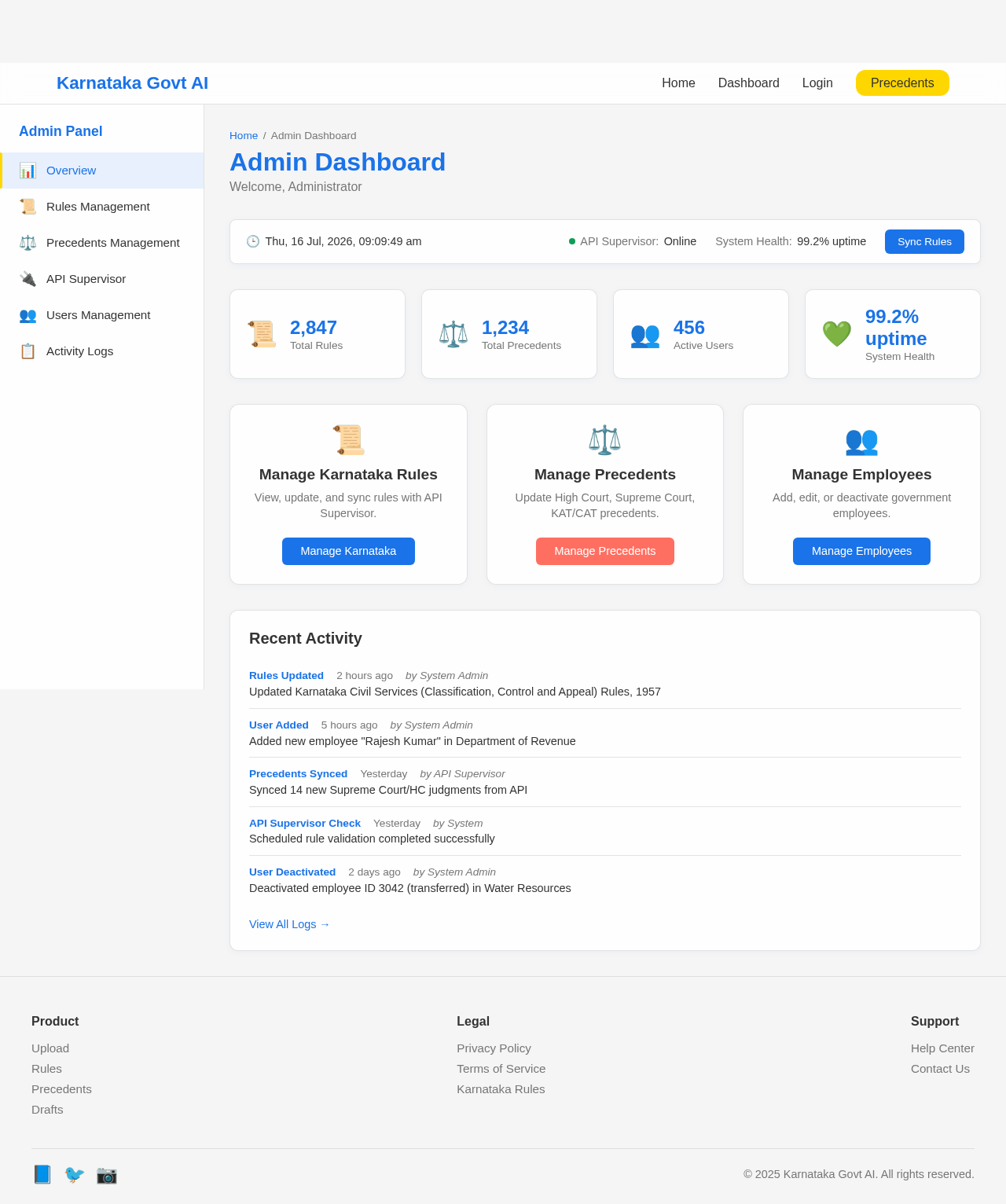The width and height of the screenshot is (1006, 1204).
Task: Open API Supervisor in the sidebar
Action: 102,279
